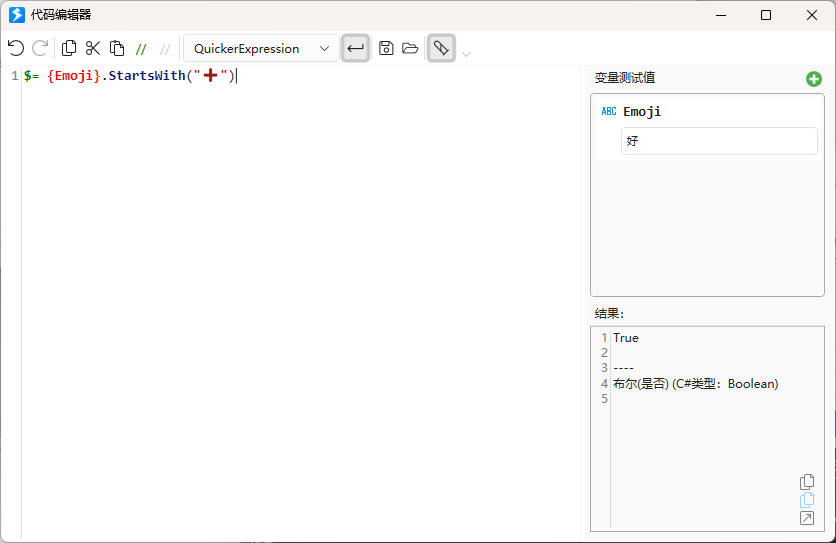
Task: Click the Quicker app icon in title bar
Action: point(17,15)
